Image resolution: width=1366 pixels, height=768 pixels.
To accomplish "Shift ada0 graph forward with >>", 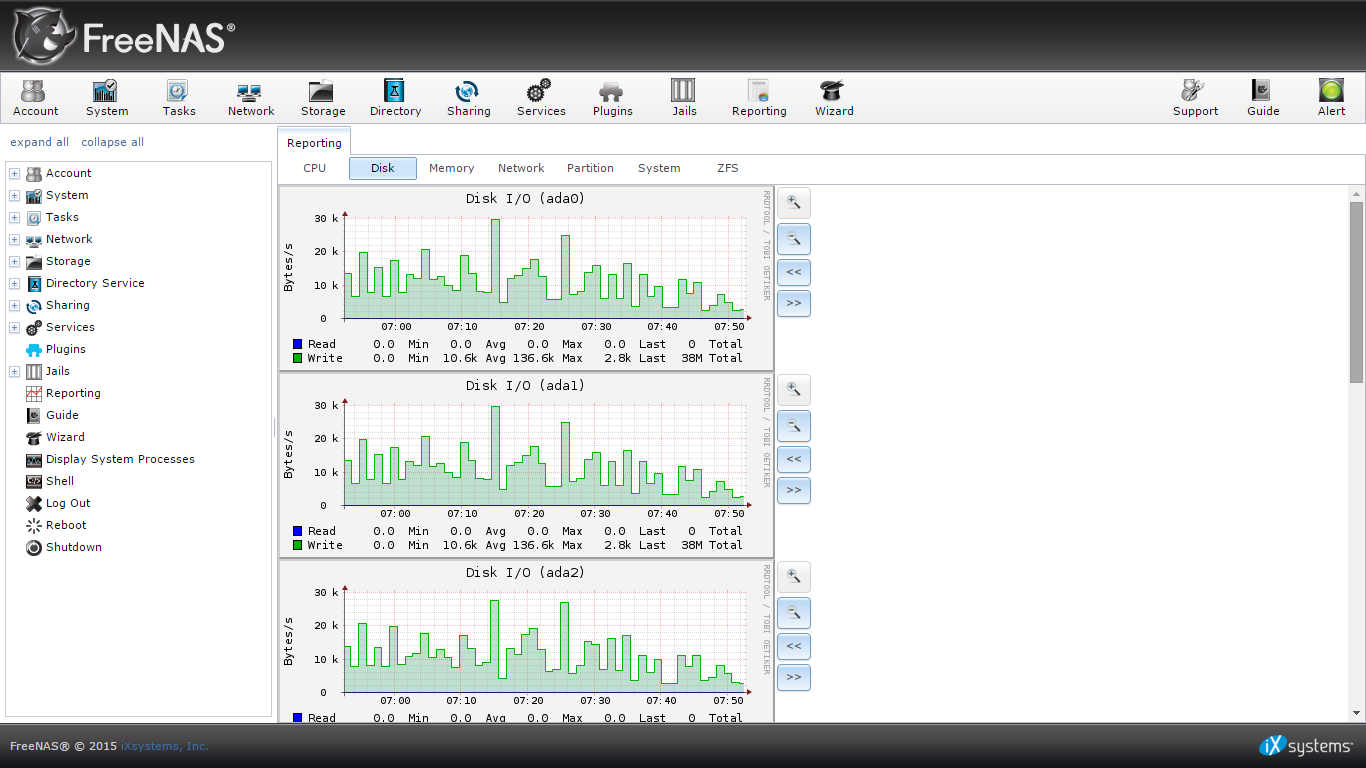I will click(x=794, y=303).
